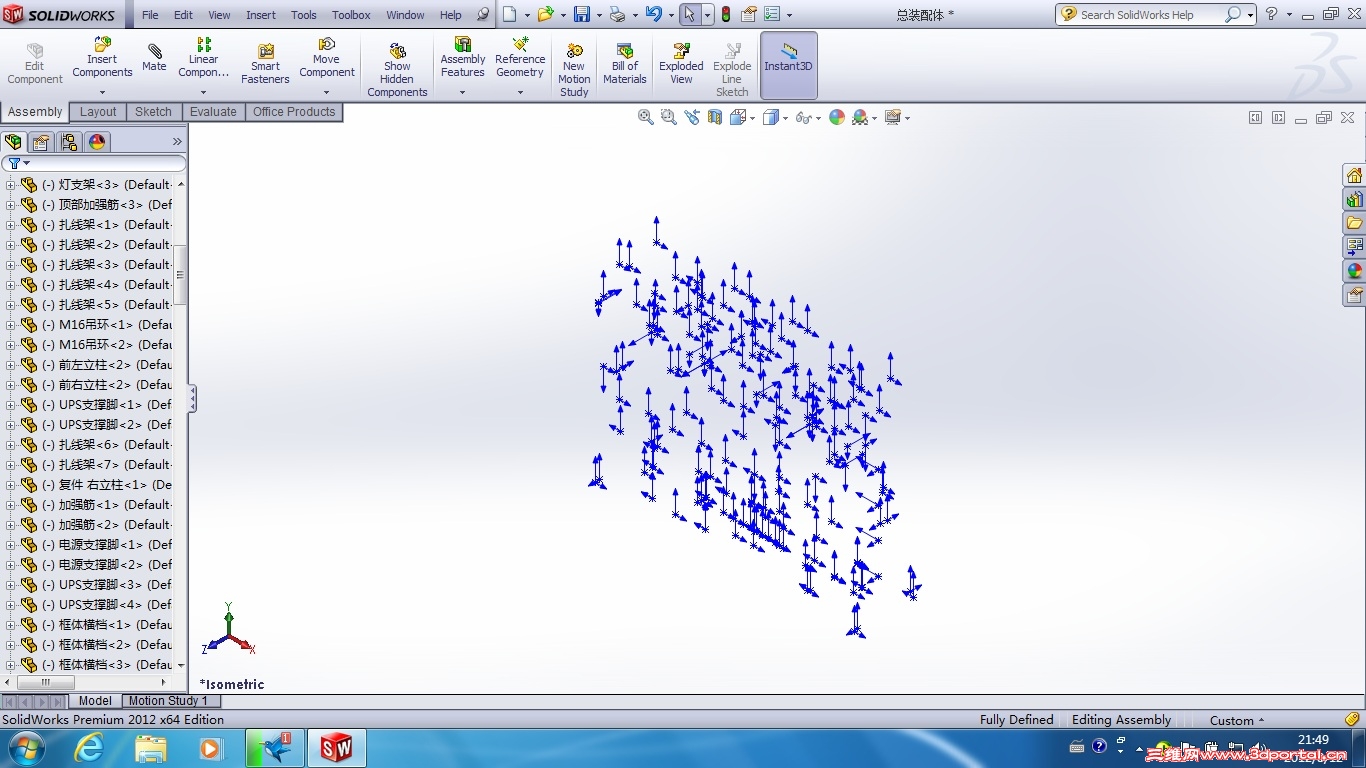This screenshot has height=768, width=1366.
Task: Switch to the Layout tab
Action: (x=98, y=112)
